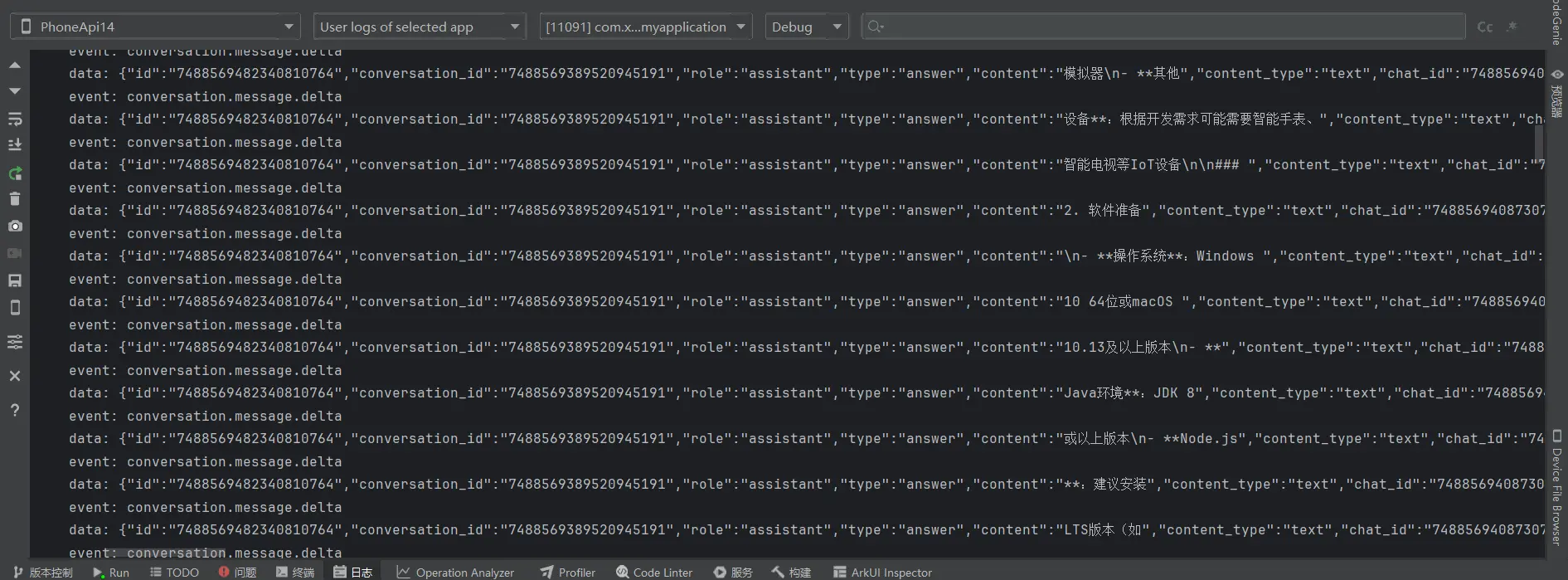Open the ArkUI Inspector panel

point(882,572)
